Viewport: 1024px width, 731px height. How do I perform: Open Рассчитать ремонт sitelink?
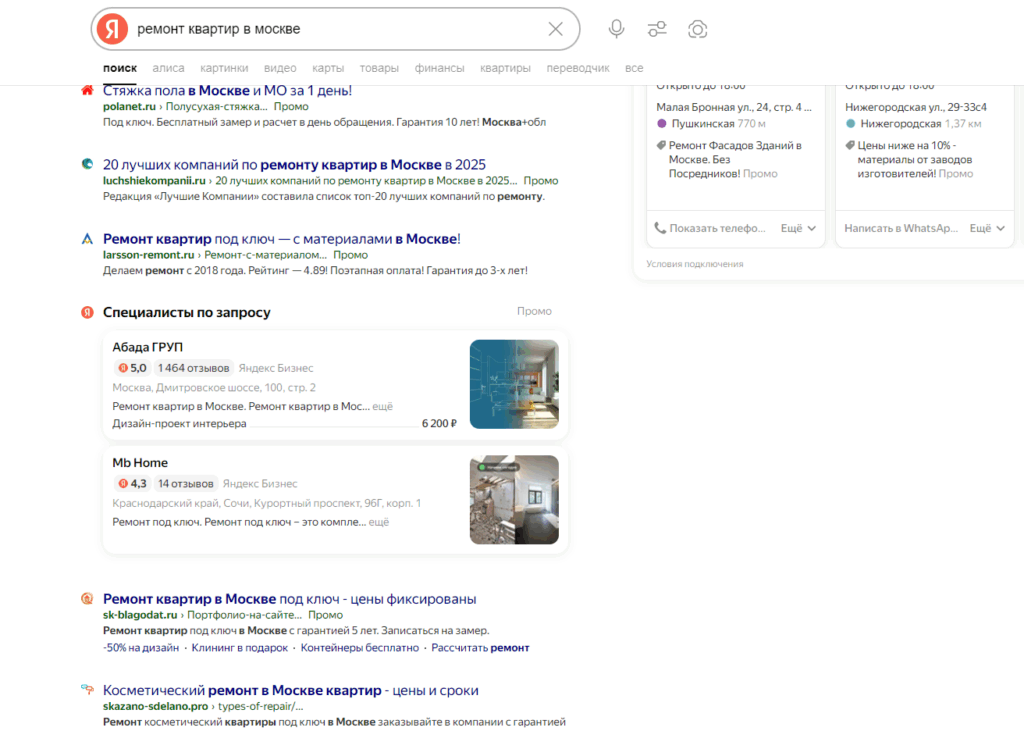pyautogui.click(x=481, y=648)
